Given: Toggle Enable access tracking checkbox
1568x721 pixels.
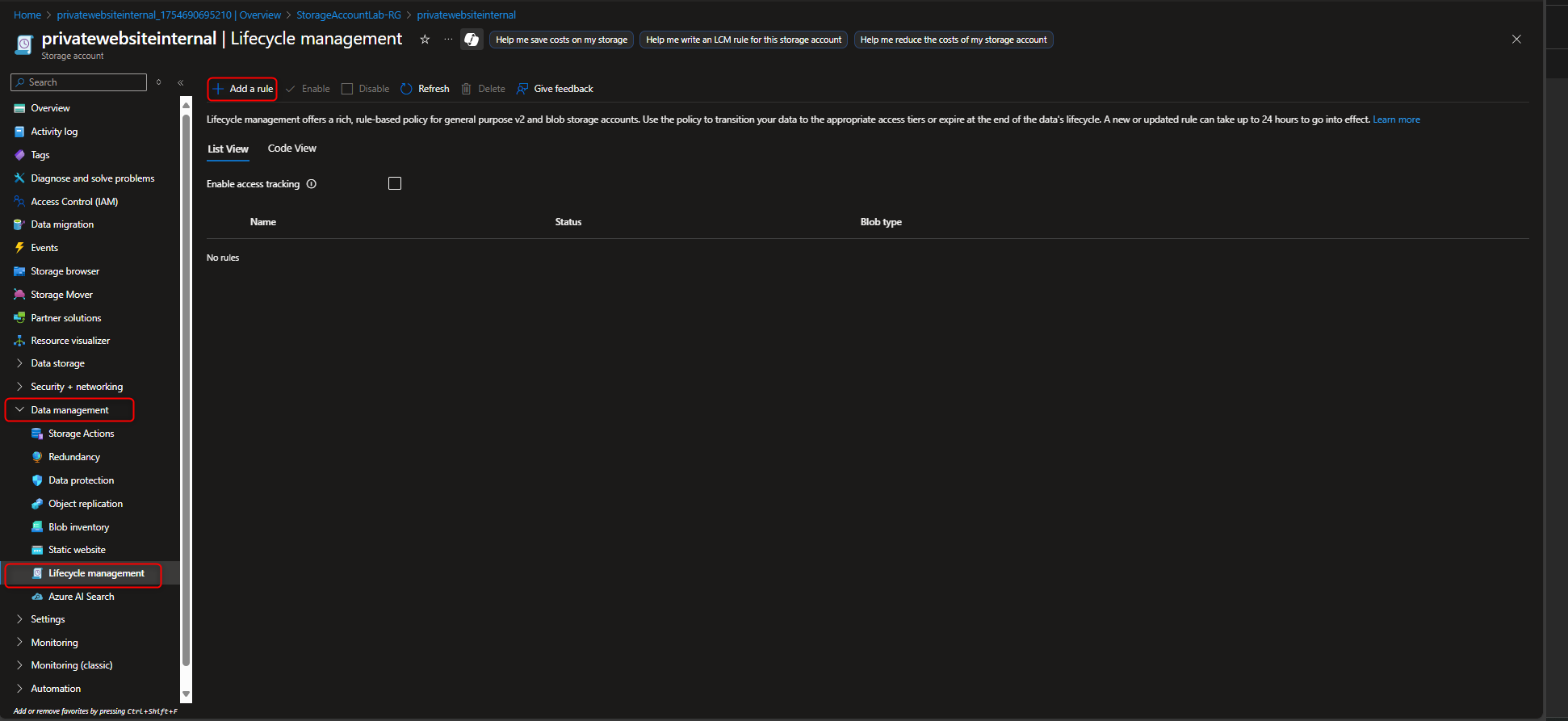Looking at the screenshot, I should pyautogui.click(x=395, y=183).
